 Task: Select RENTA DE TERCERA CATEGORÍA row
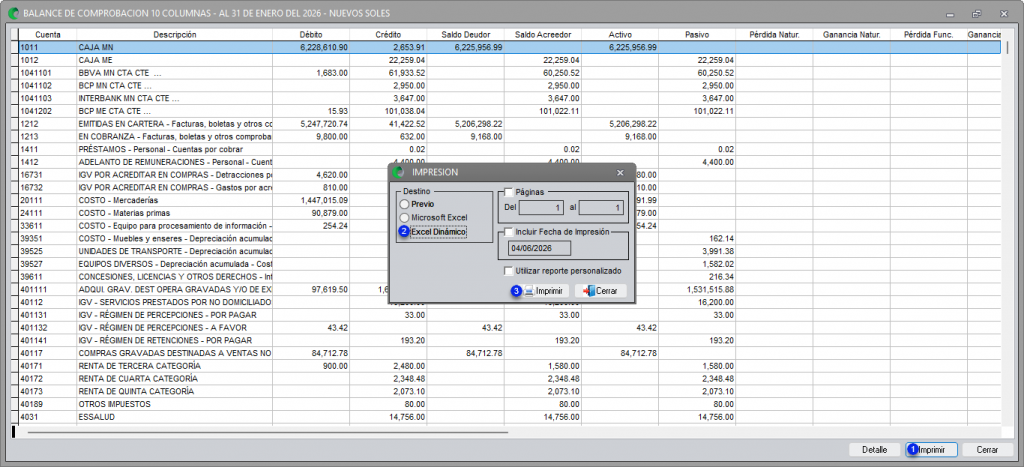pos(509,366)
